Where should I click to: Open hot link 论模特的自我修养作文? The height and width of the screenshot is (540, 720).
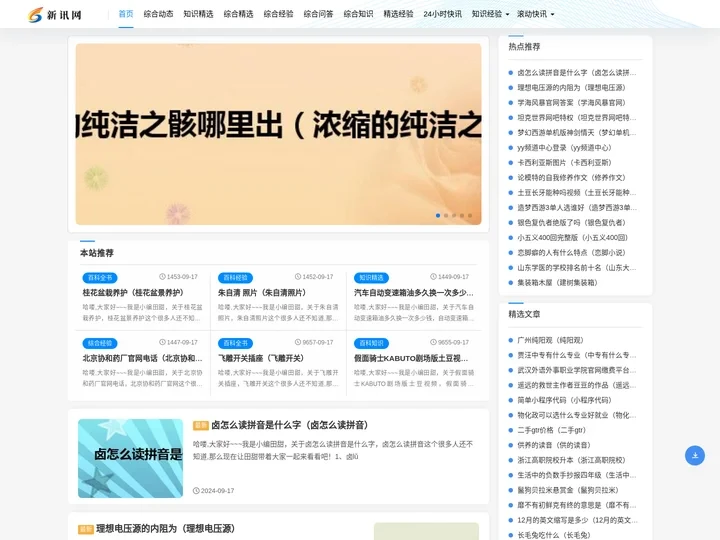click(571, 178)
